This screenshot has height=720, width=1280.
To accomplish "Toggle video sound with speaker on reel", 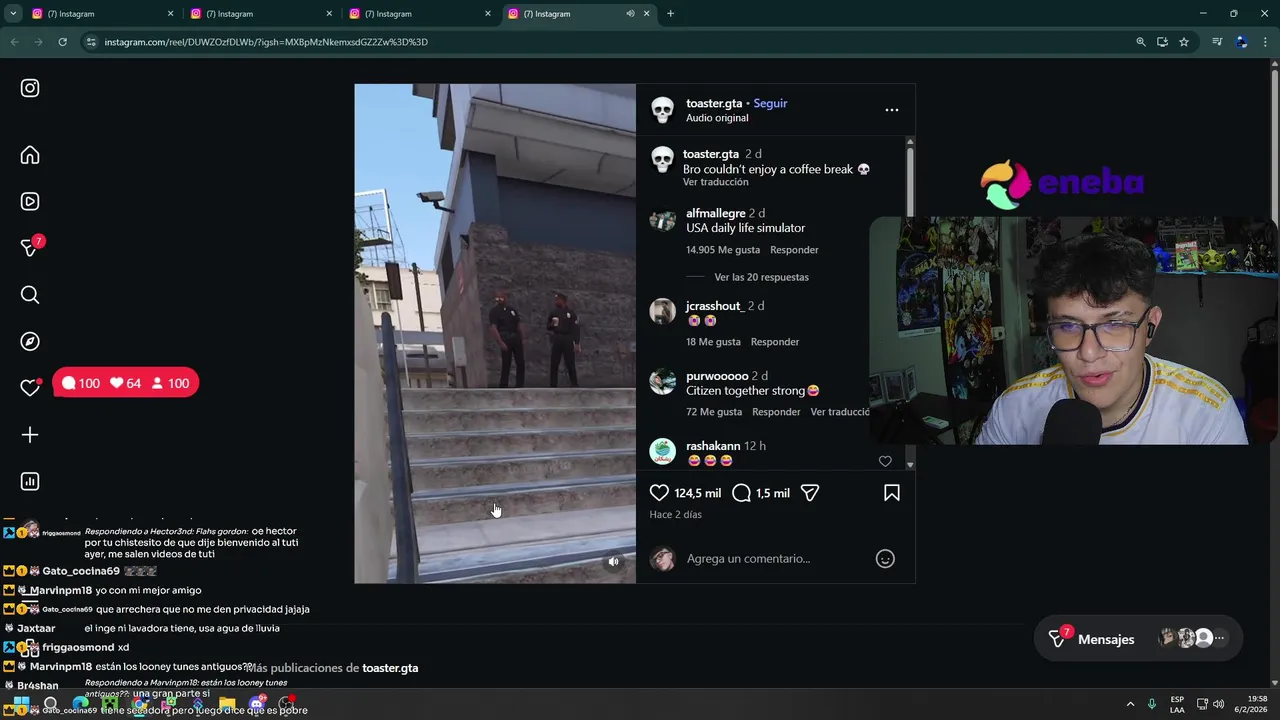I will pyautogui.click(x=614, y=562).
